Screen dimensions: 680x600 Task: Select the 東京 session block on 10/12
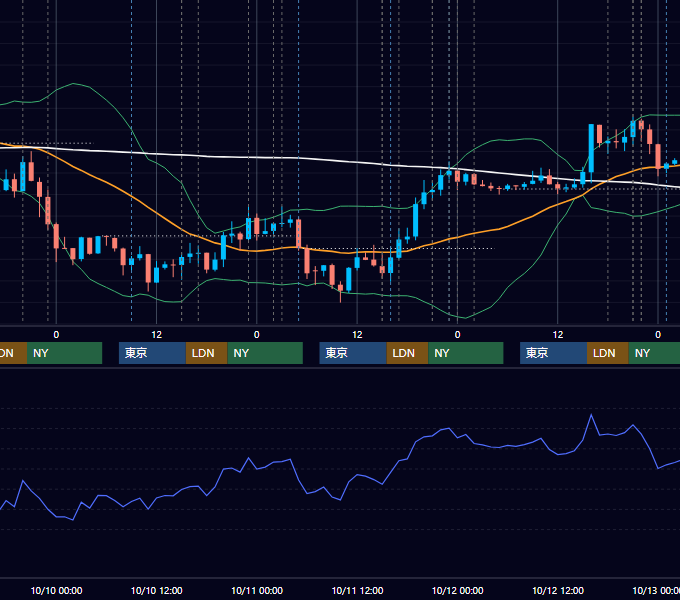click(x=553, y=353)
